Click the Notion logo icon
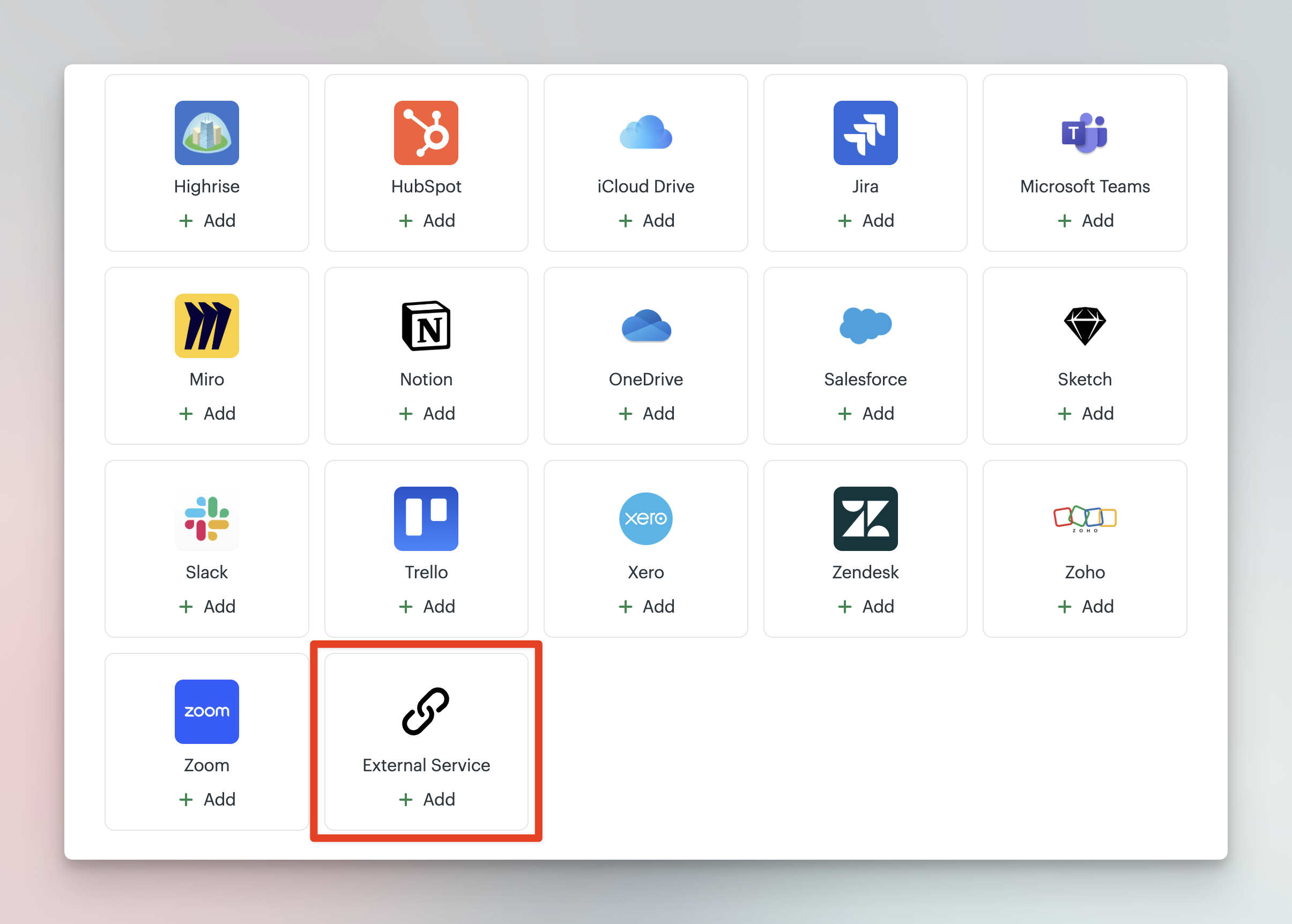 426,325
